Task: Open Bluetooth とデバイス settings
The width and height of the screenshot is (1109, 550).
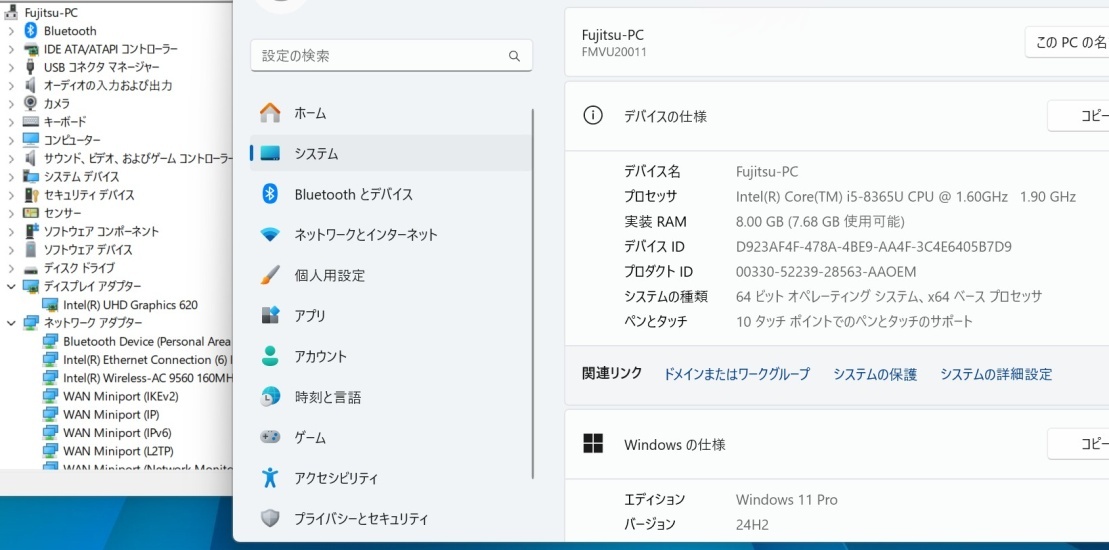Action: point(391,194)
